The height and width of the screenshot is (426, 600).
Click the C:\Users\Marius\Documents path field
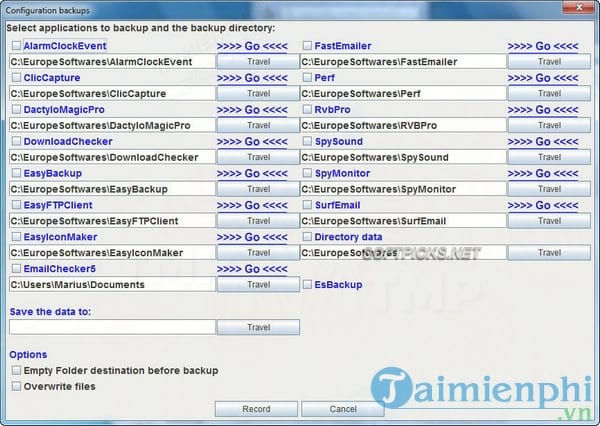point(112,284)
